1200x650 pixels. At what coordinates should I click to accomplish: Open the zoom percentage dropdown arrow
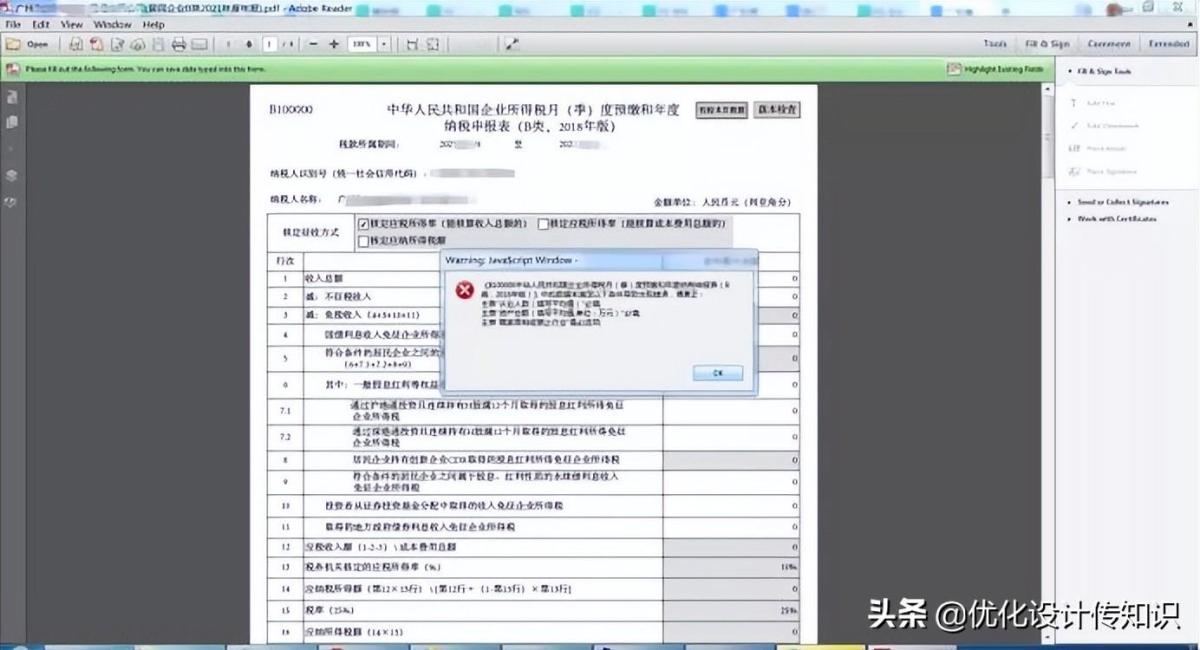coord(385,44)
